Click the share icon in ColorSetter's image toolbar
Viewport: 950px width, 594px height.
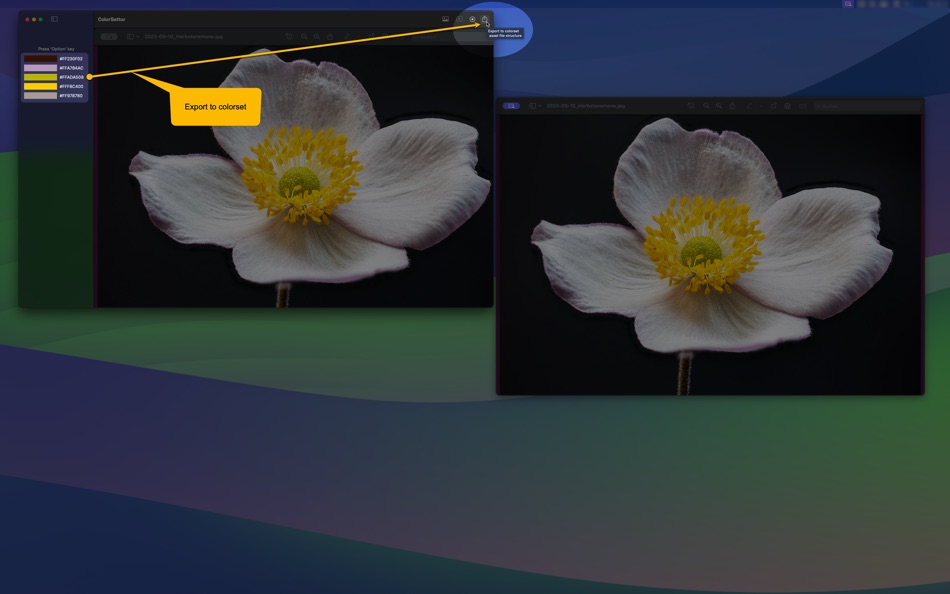(330, 36)
